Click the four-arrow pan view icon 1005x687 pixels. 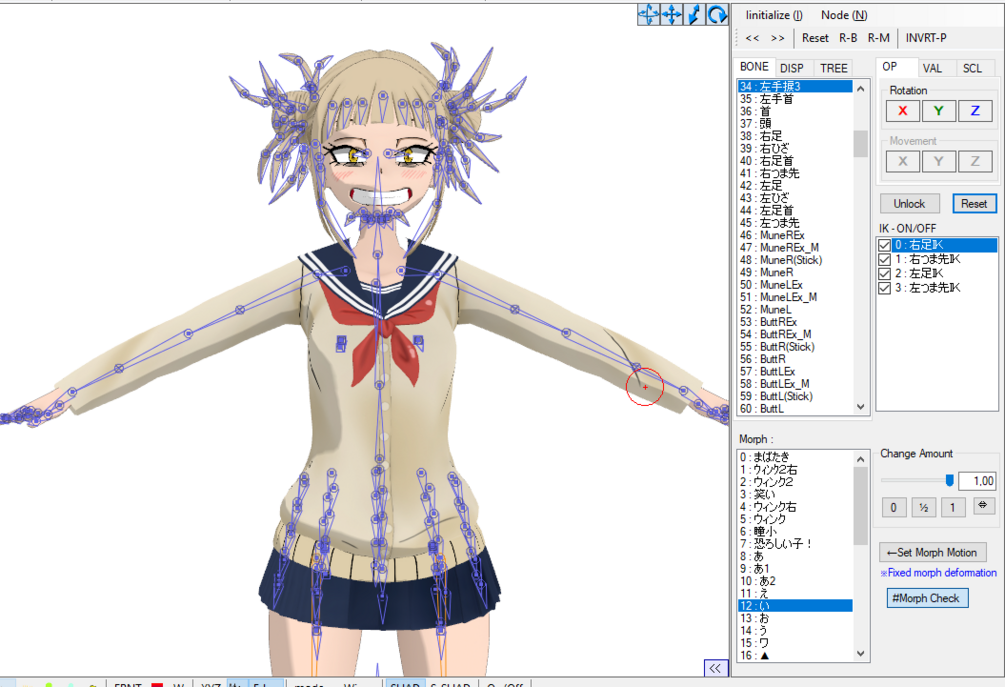(671, 14)
